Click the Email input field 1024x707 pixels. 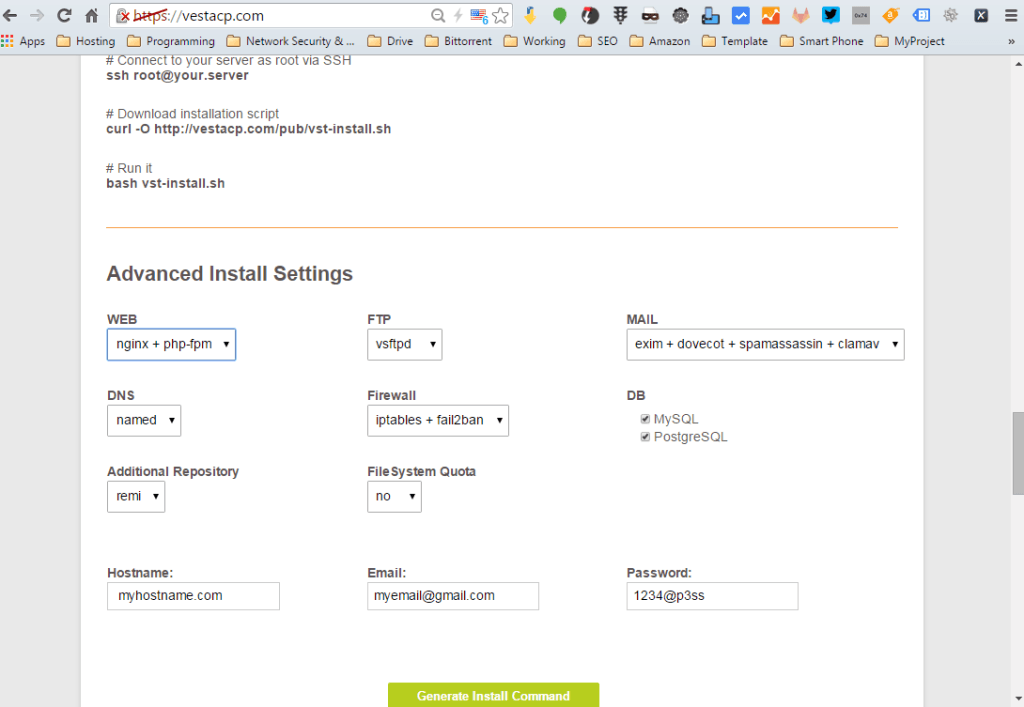[453, 596]
